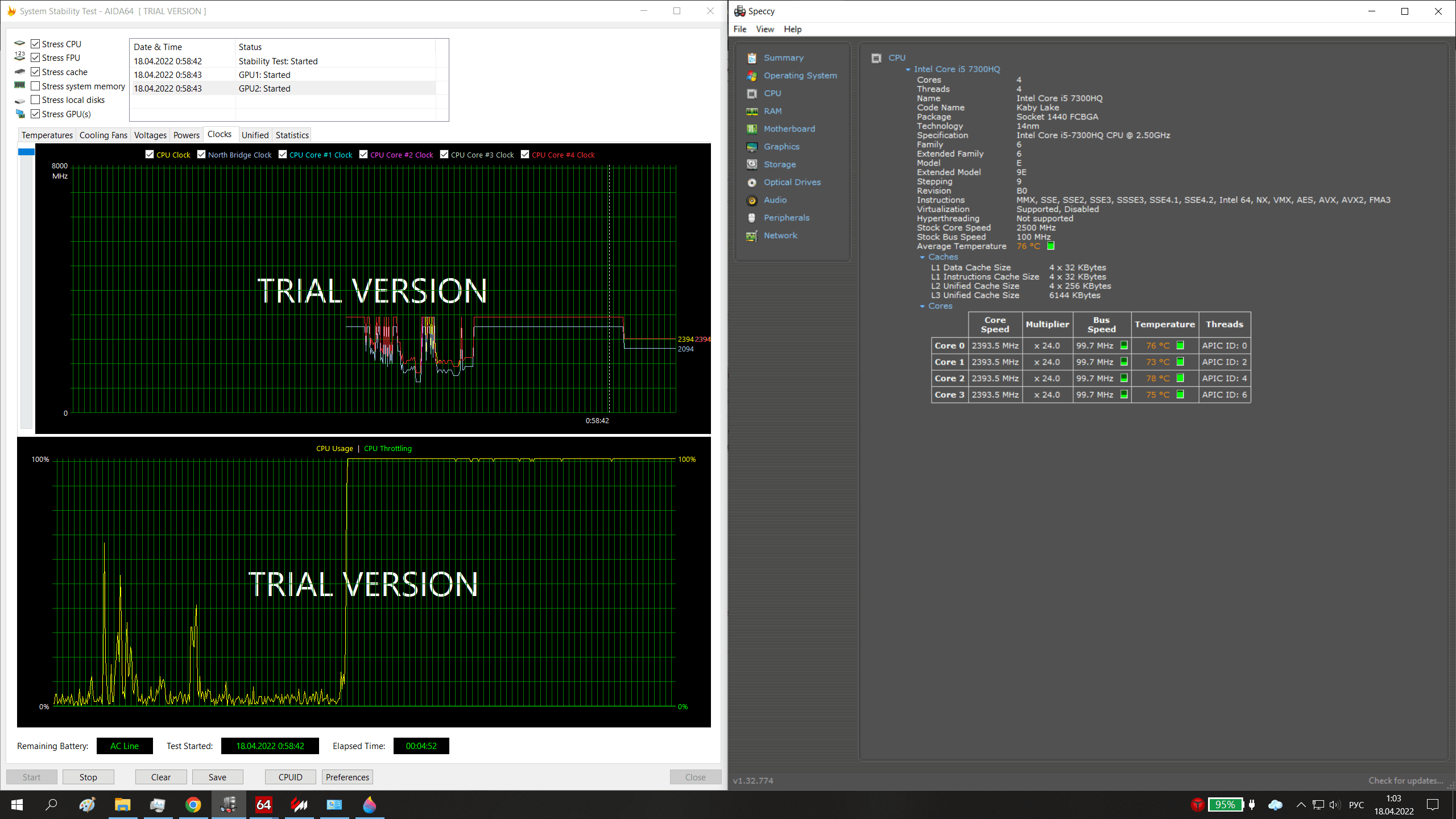Expand the Caches section in Speccy

click(922, 257)
